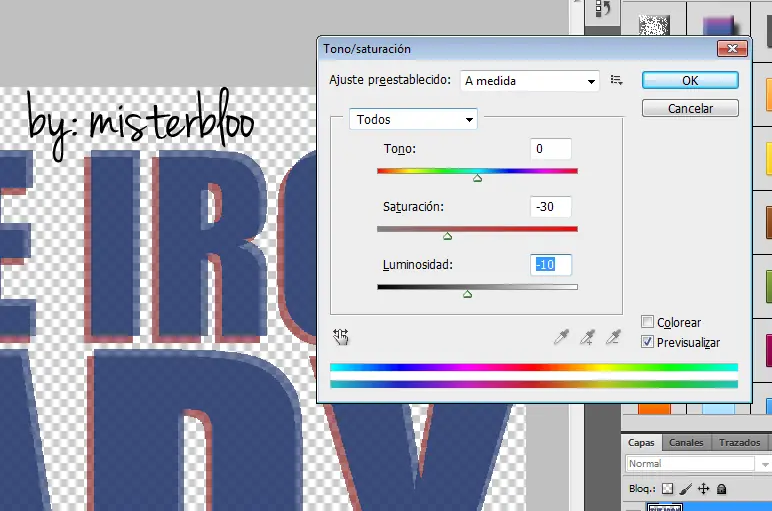
Task: Switch to the Capas tab
Action: click(641, 443)
